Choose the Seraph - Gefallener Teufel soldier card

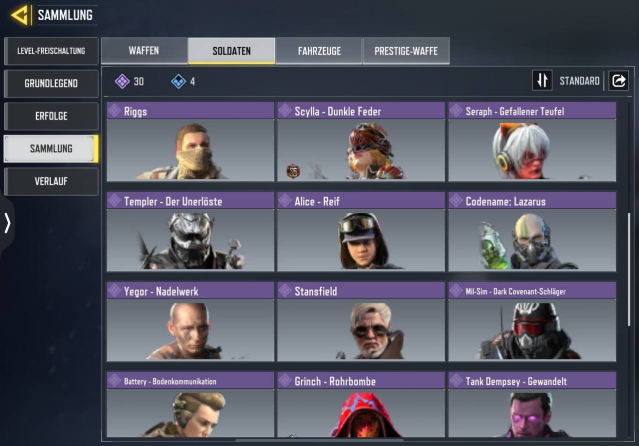click(x=532, y=141)
